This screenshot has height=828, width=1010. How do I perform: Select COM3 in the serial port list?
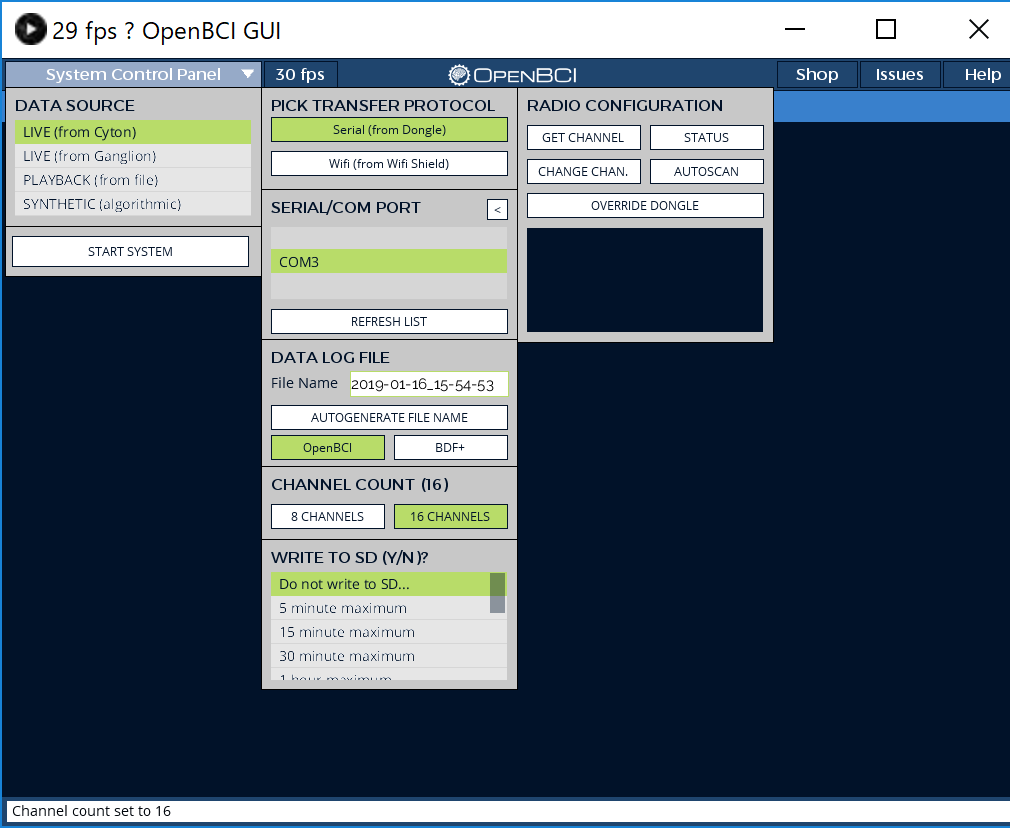[x=389, y=262]
